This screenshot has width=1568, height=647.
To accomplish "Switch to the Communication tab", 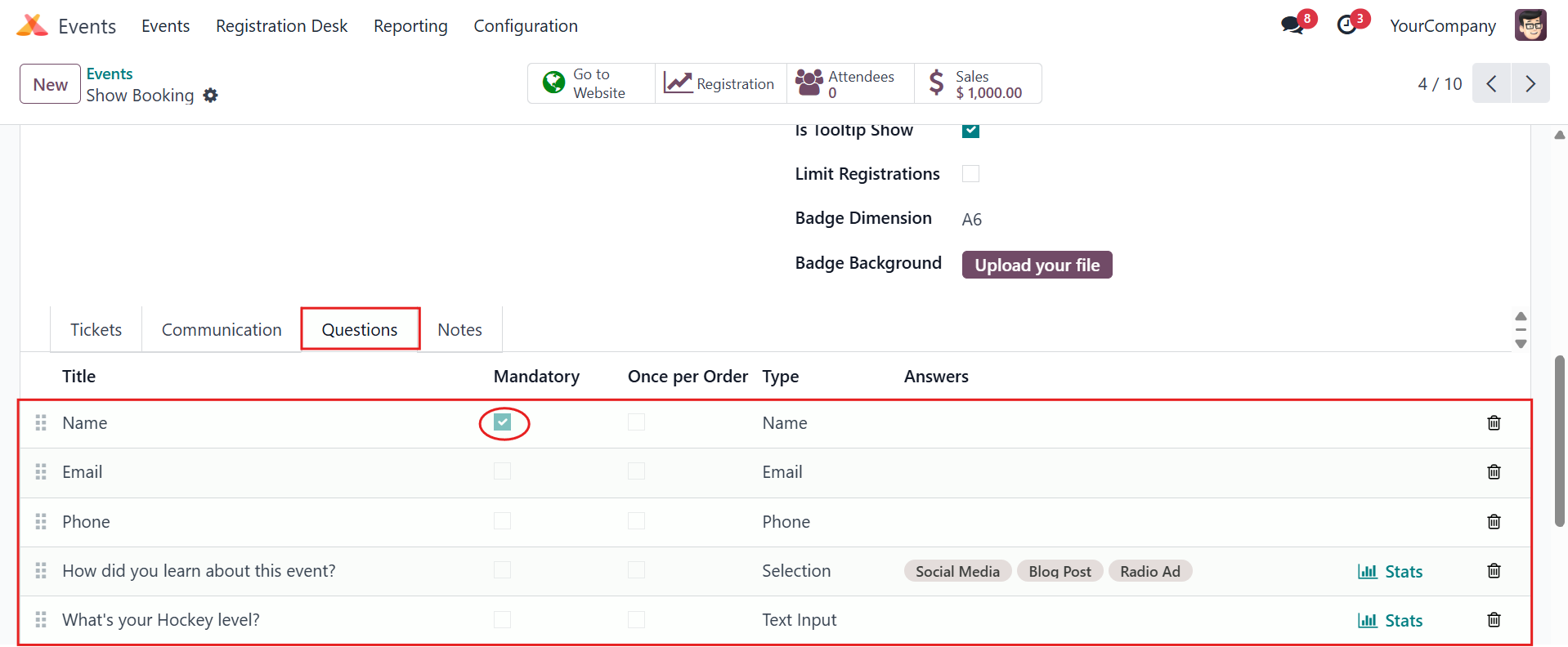I will 222,329.
